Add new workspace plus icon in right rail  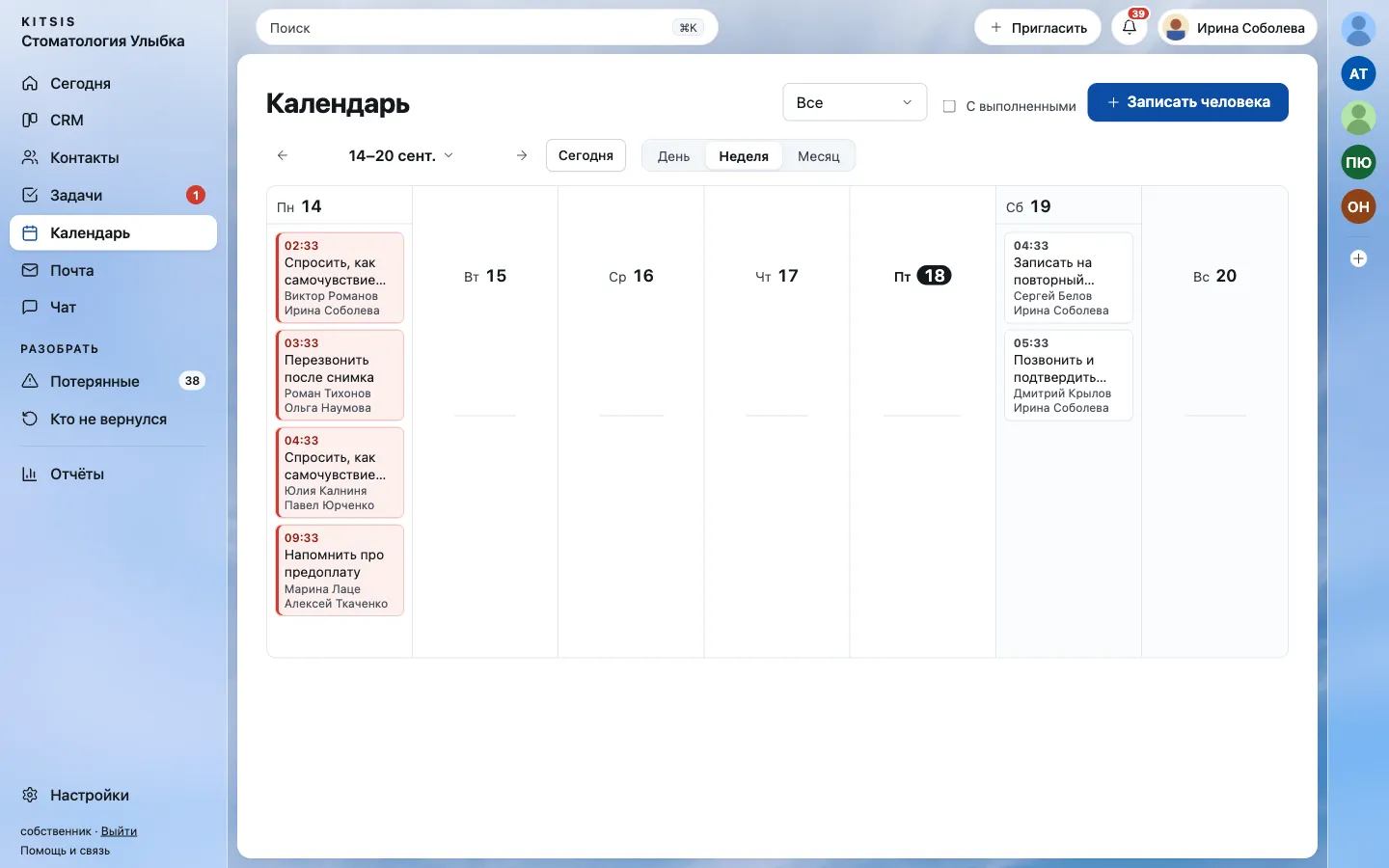coord(1358,258)
